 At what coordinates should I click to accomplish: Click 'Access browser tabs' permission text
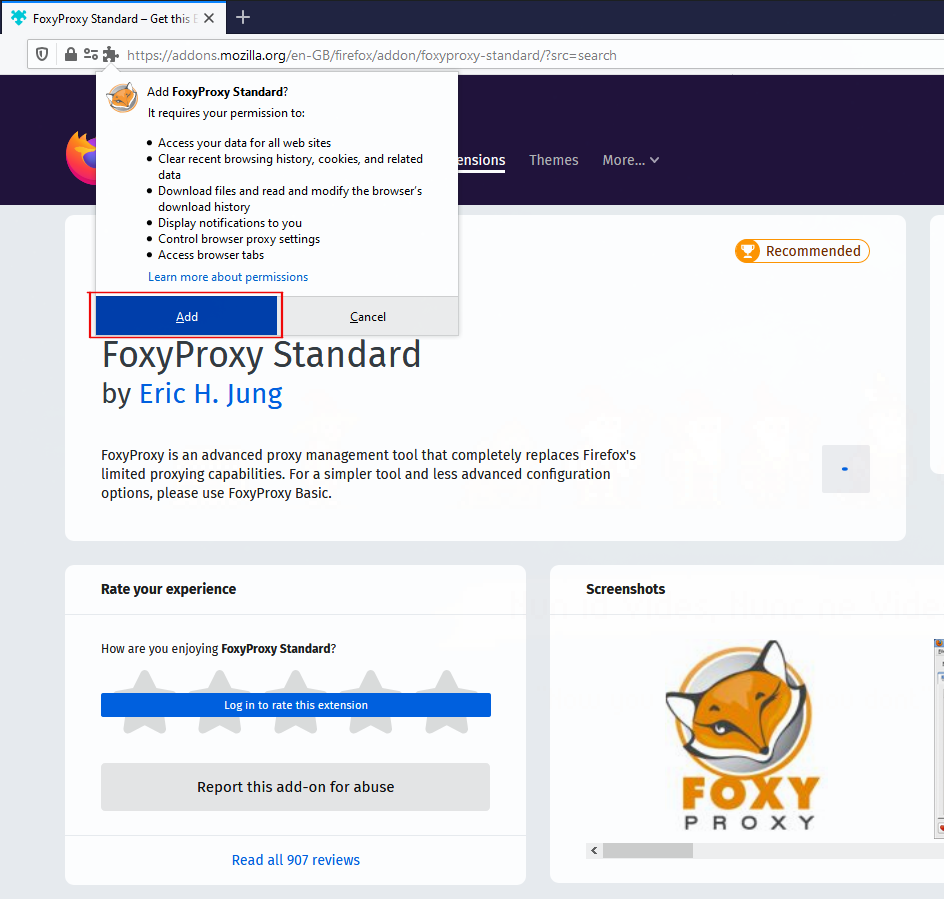point(211,255)
